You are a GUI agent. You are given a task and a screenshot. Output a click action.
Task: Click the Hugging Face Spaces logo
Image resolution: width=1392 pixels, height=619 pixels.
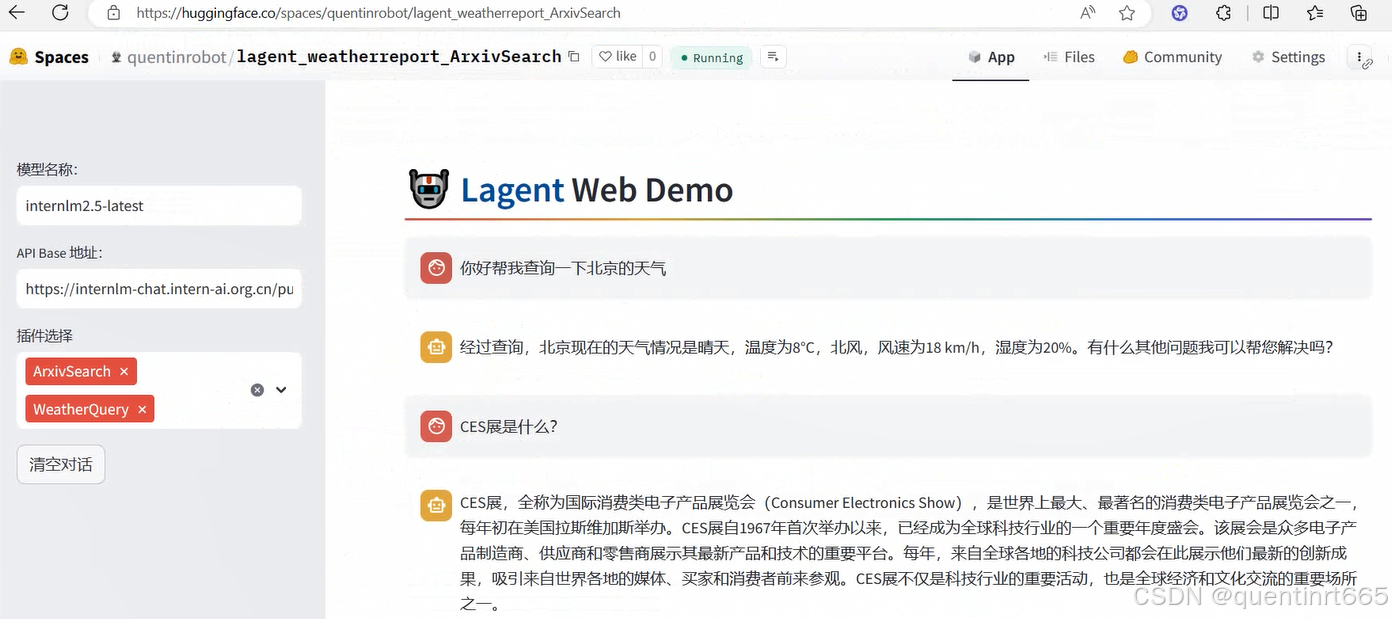click(18, 57)
